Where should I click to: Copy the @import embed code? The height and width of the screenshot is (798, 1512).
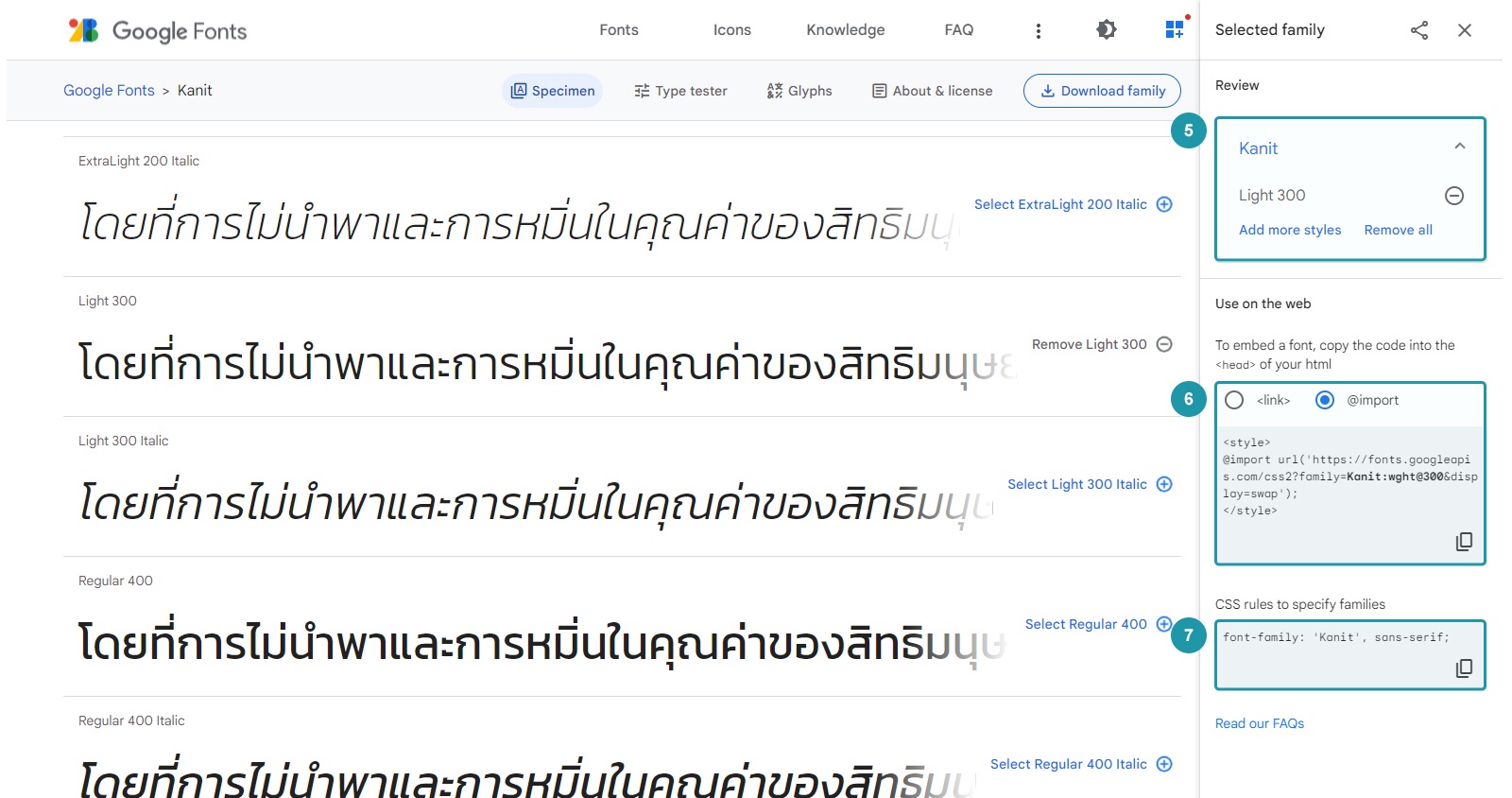click(x=1464, y=542)
